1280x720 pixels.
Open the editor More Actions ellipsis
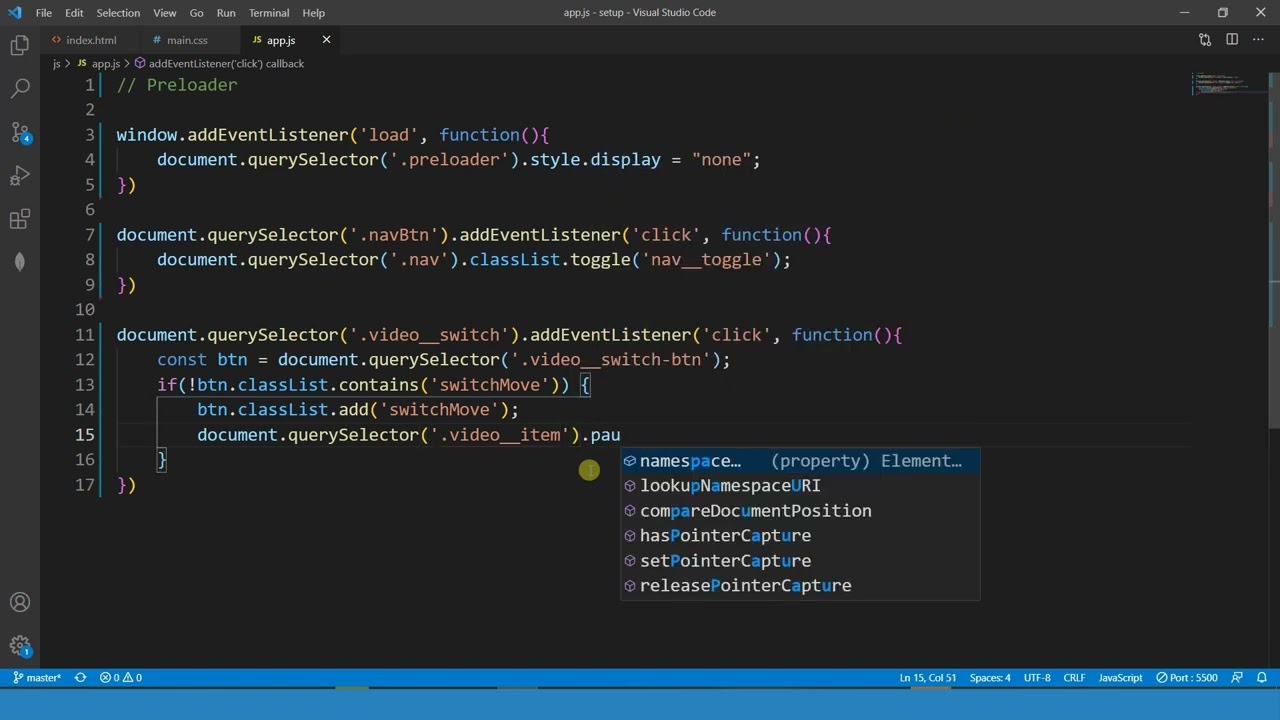click(x=1259, y=40)
